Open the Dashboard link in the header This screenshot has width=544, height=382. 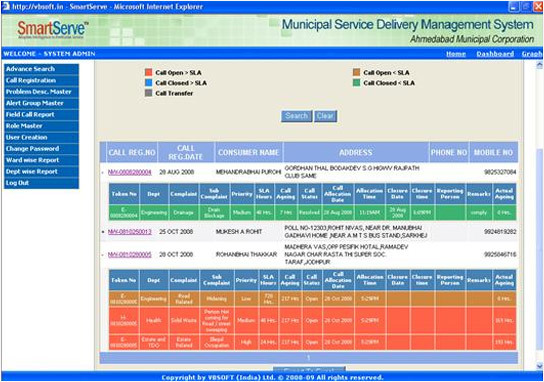click(495, 54)
